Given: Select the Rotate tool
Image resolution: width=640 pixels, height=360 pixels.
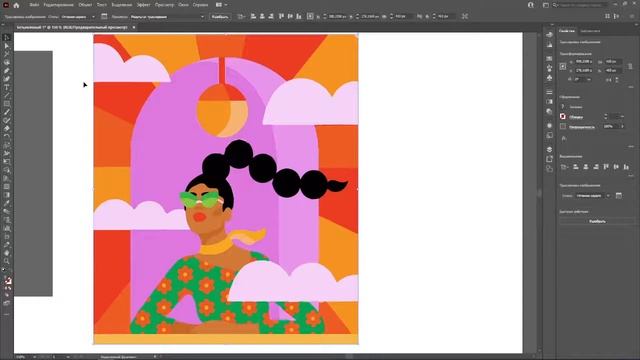Looking at the screenshot, I should [x=7, y=137].
